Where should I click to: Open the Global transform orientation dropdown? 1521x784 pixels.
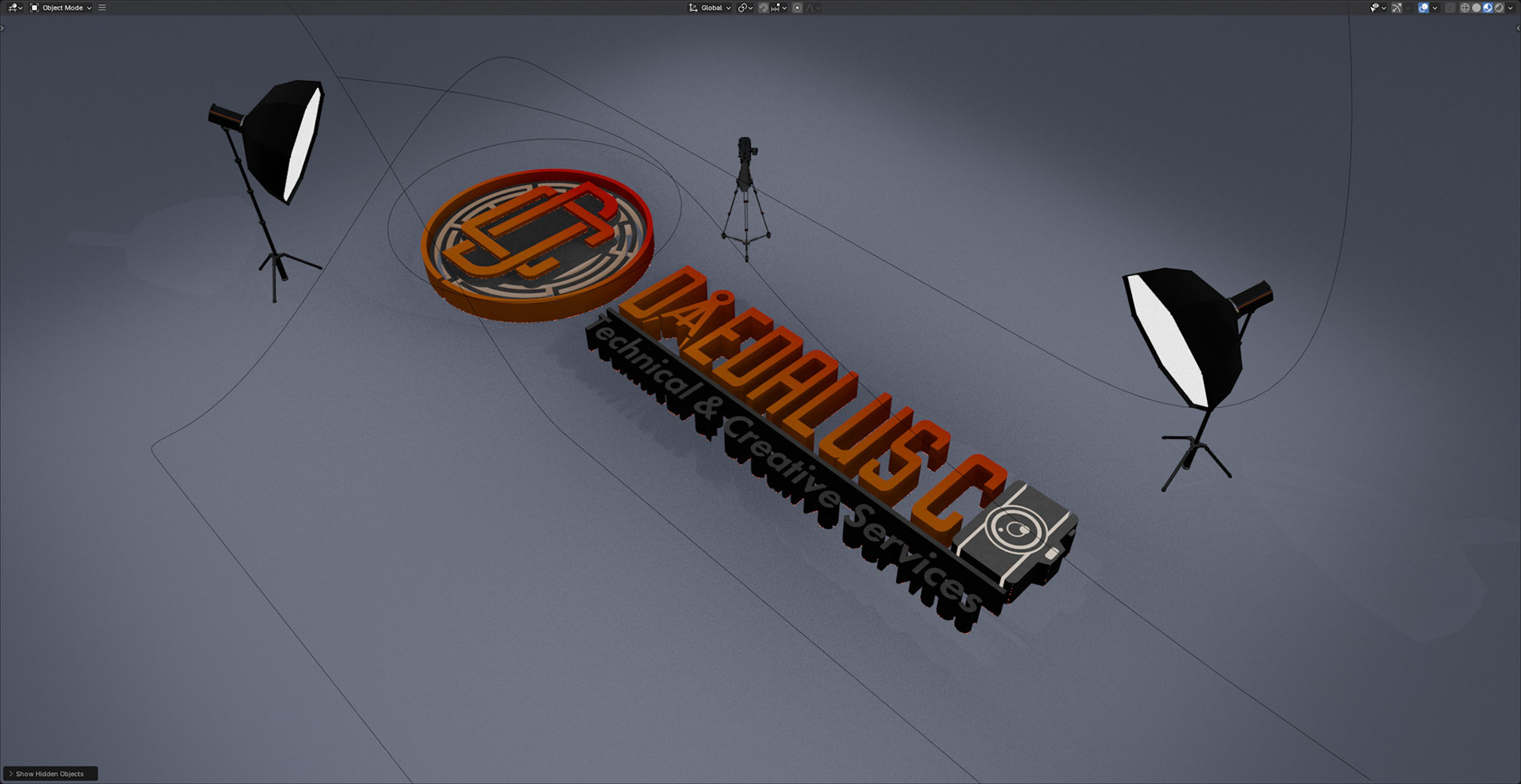point(710,8)
